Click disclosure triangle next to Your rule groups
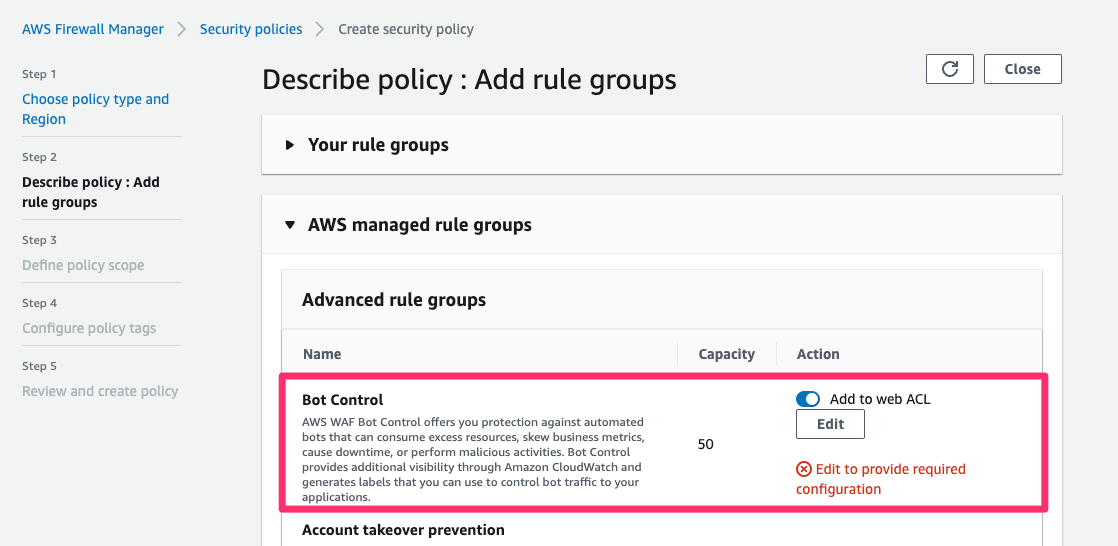The height and width of the screenshot is (546, 1118). 290,145
